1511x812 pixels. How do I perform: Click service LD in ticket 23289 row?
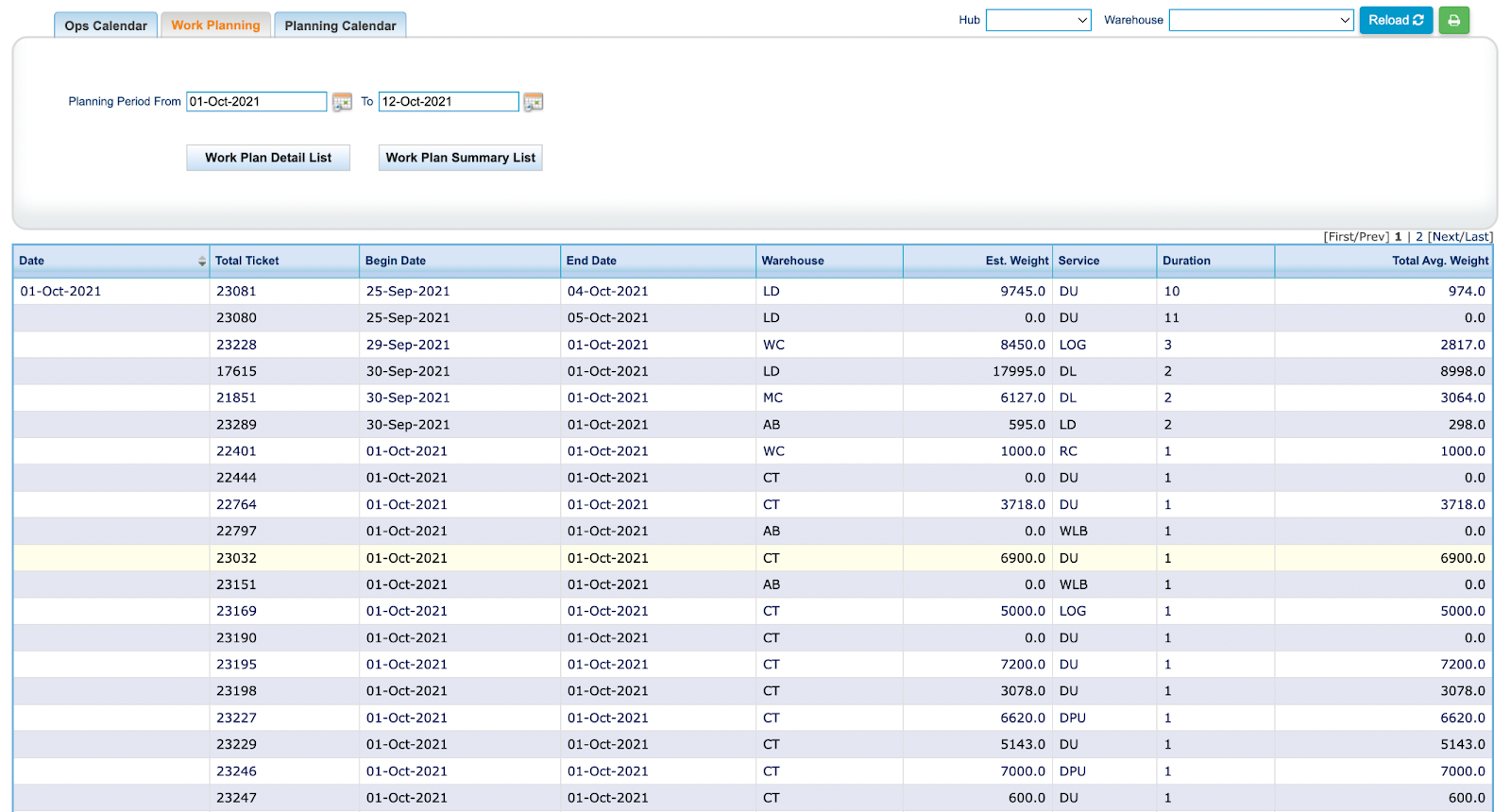point(1067,425)
